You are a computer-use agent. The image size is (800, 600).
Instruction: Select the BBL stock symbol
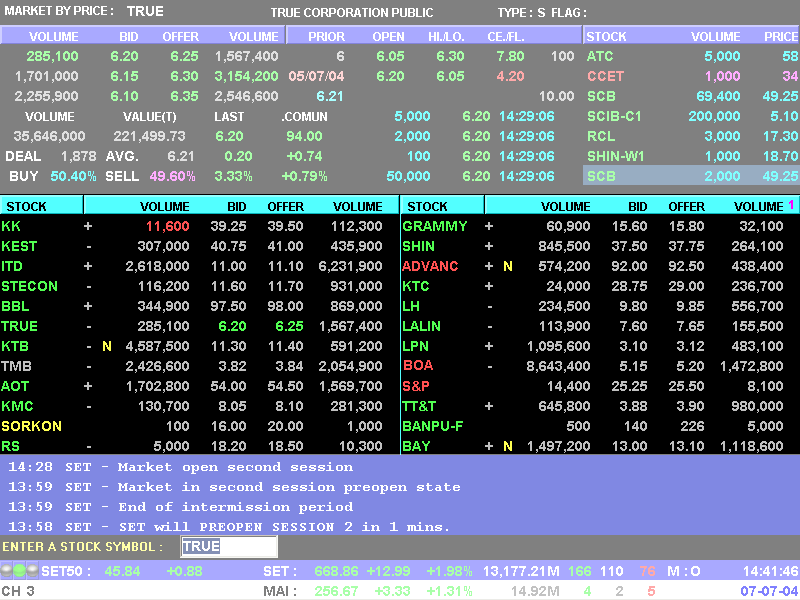pos(15,306)
